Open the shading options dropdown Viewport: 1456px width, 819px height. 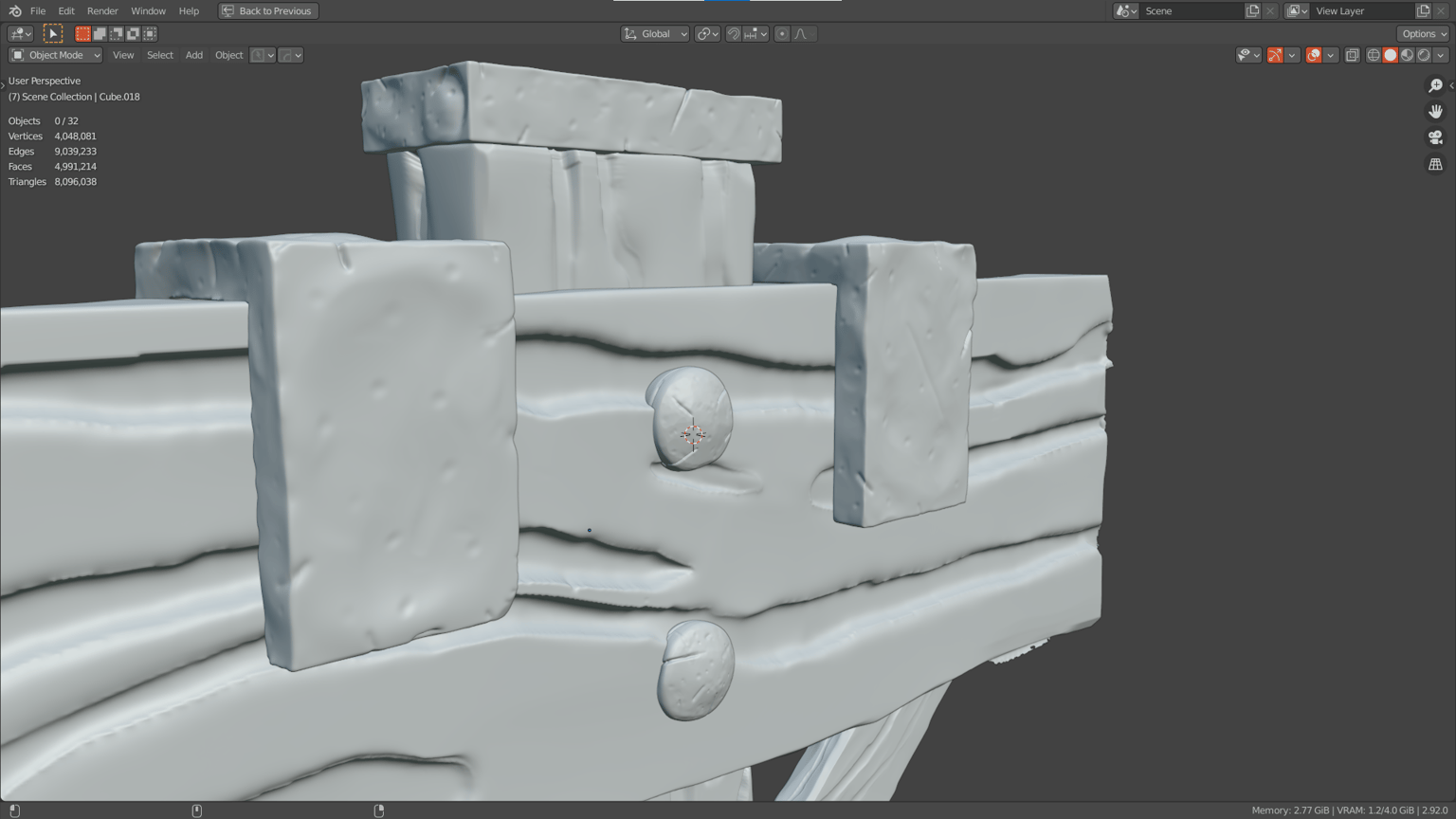pyautogui.click(x=1440, y=55)
